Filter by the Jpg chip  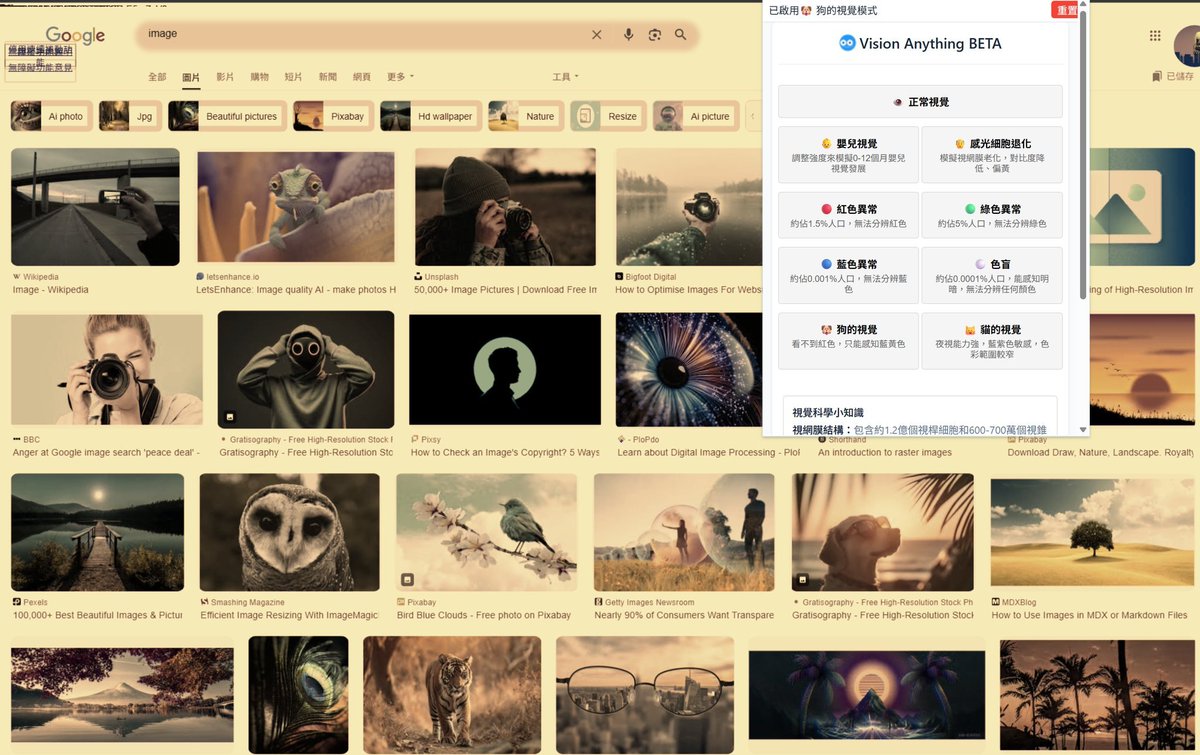click(x=130, y=116)
